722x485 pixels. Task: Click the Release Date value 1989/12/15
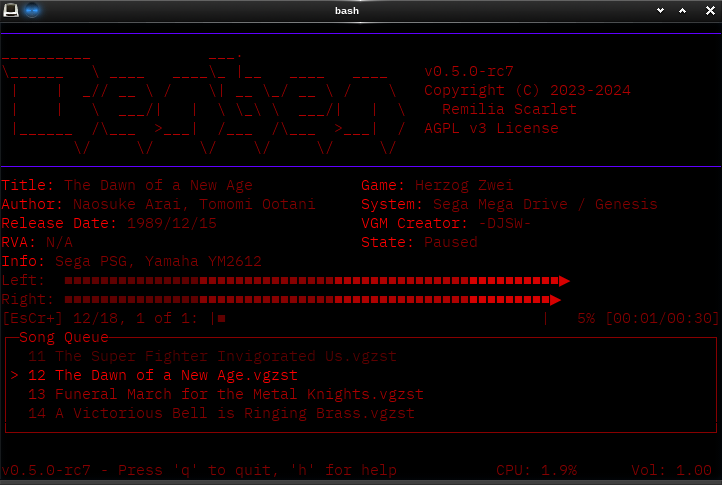[x=172, y=223]
